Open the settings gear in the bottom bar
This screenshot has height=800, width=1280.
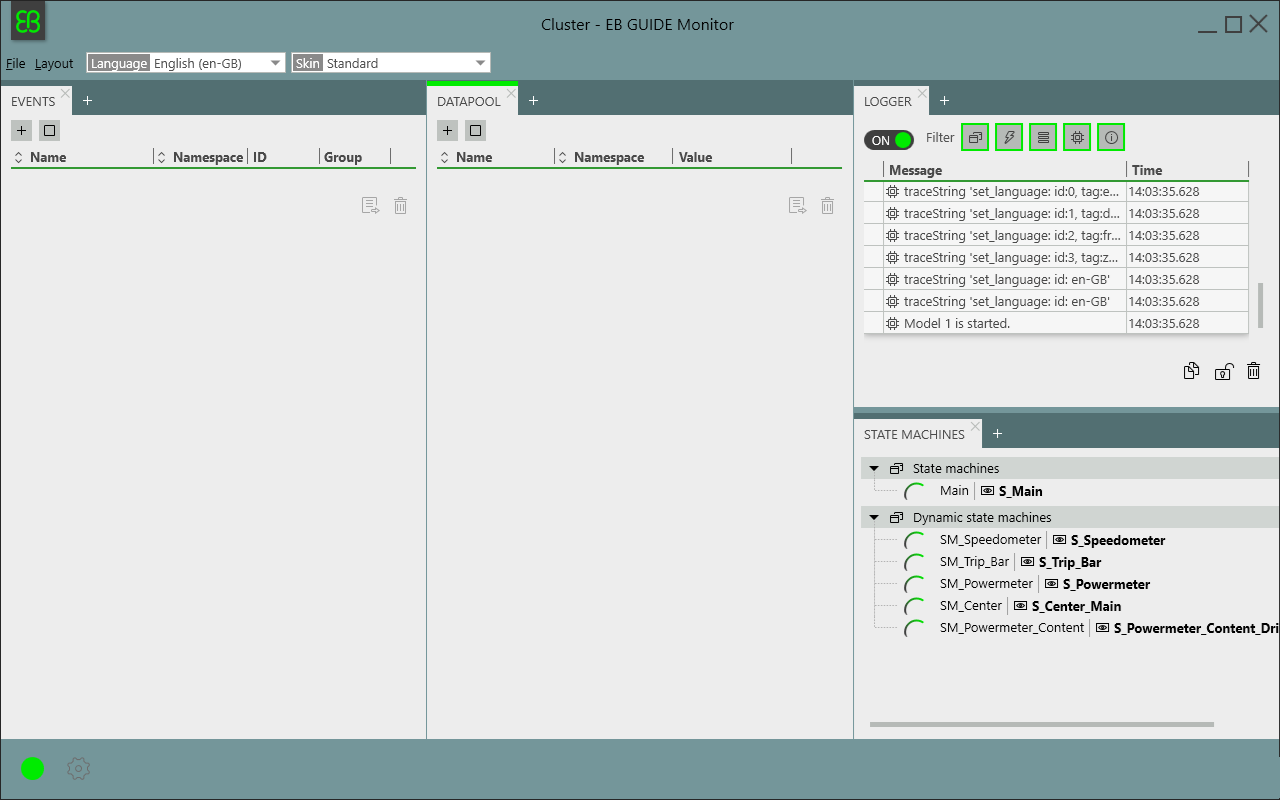point(78,769)
